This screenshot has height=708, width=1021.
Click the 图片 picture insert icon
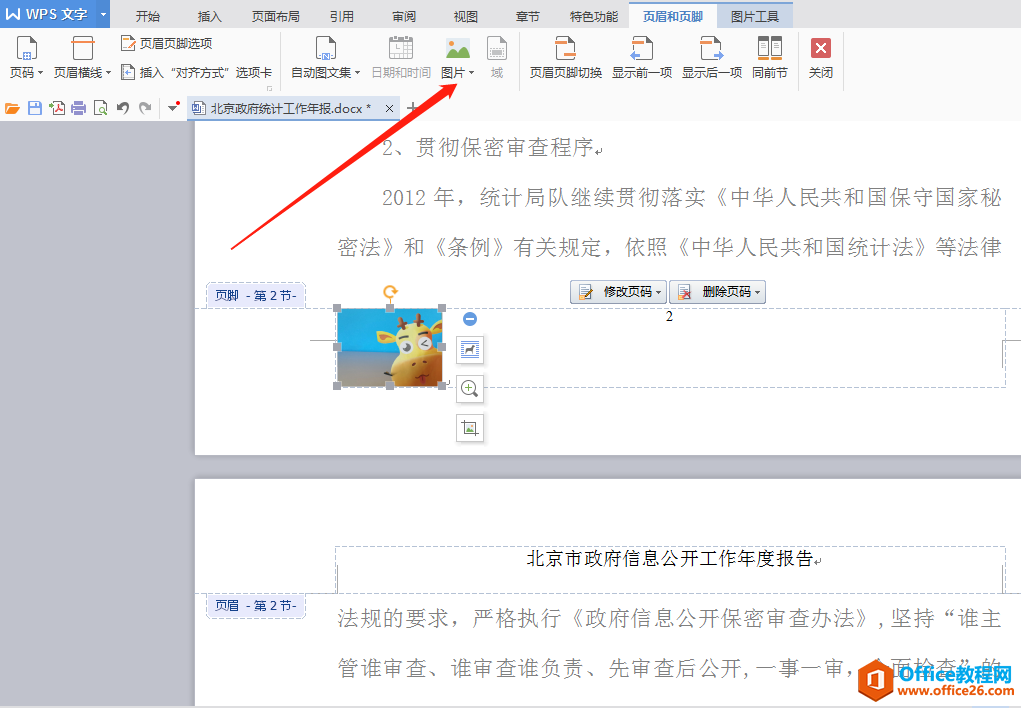click(458, 50)
